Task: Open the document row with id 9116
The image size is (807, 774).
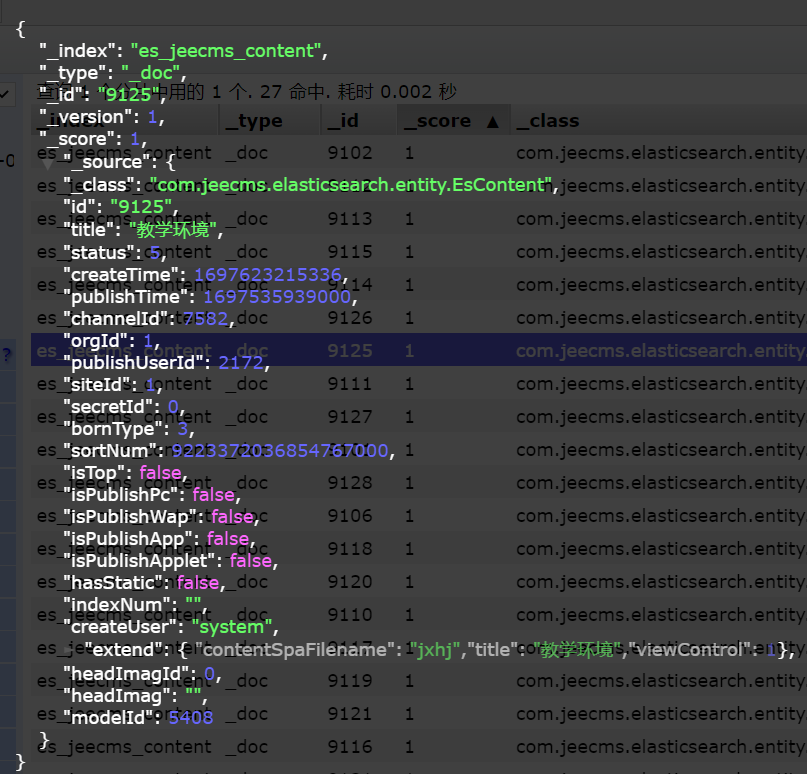Action: click(x=349, y=747)
